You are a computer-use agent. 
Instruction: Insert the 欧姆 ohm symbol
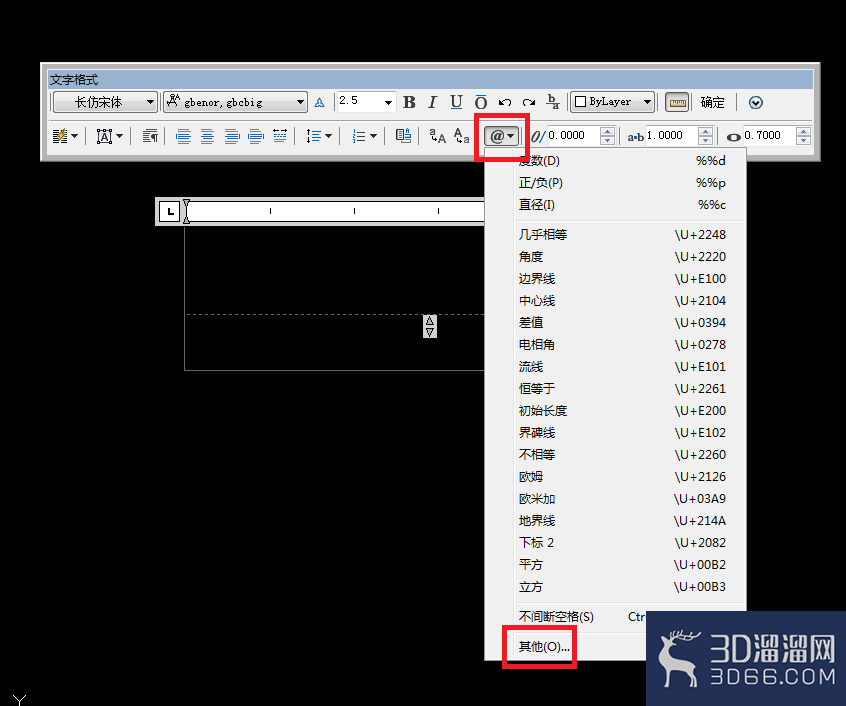click(622, 477)
